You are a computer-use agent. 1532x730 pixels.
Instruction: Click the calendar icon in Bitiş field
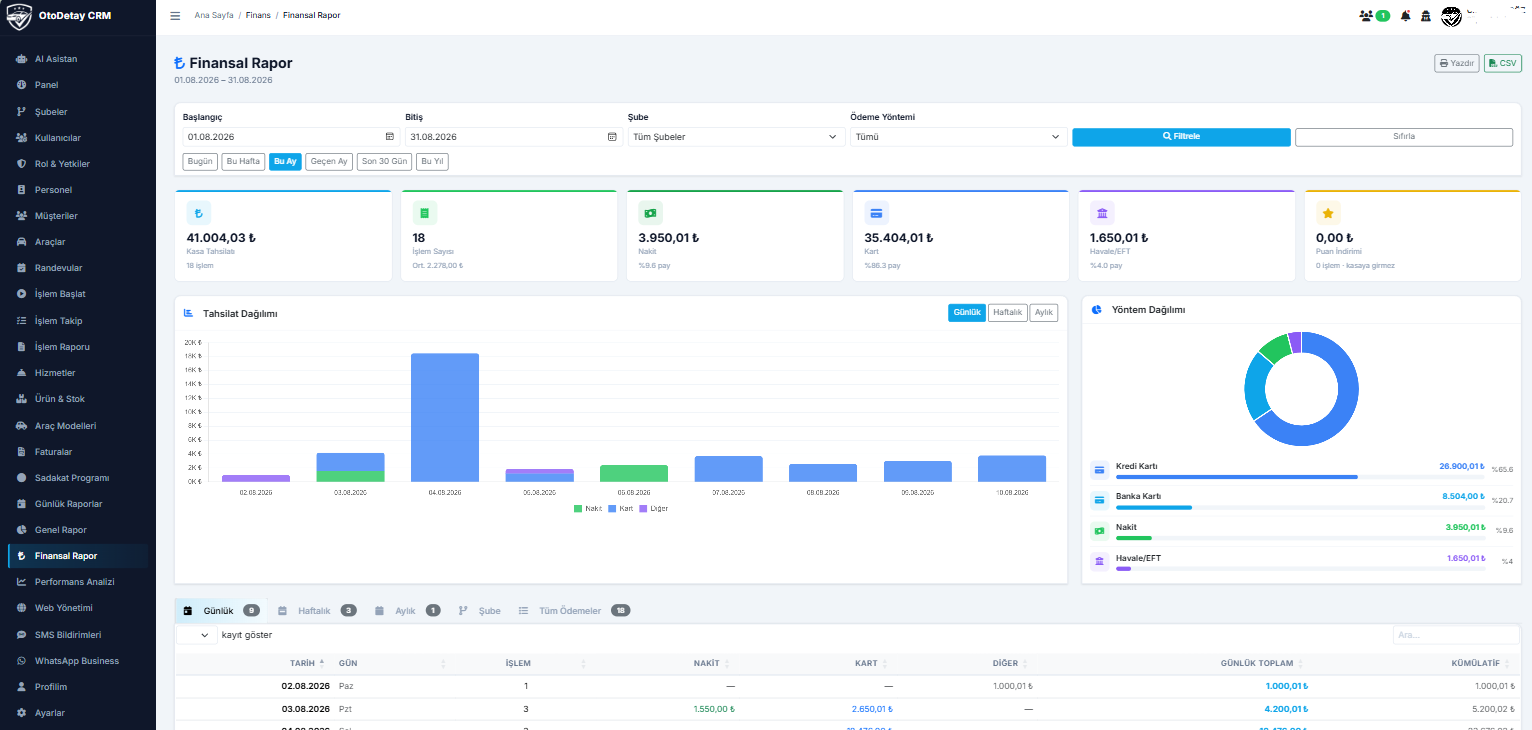point(612,137)
